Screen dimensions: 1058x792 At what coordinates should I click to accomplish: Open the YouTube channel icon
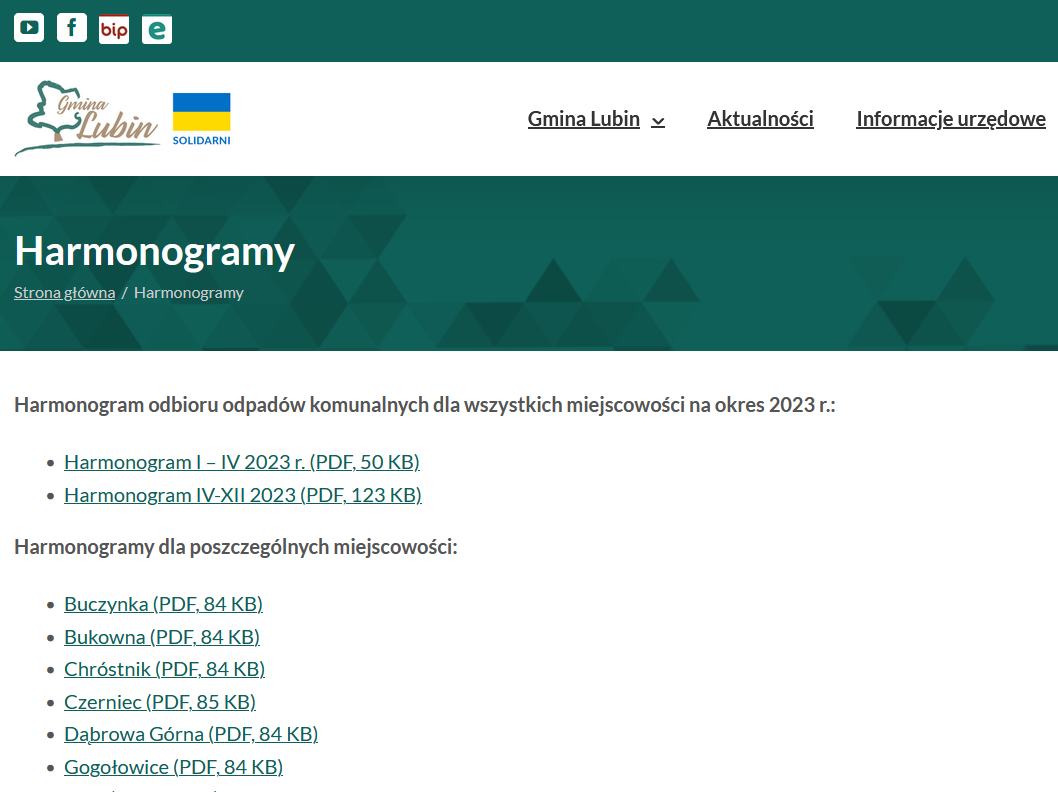click(x=29, y=28)
